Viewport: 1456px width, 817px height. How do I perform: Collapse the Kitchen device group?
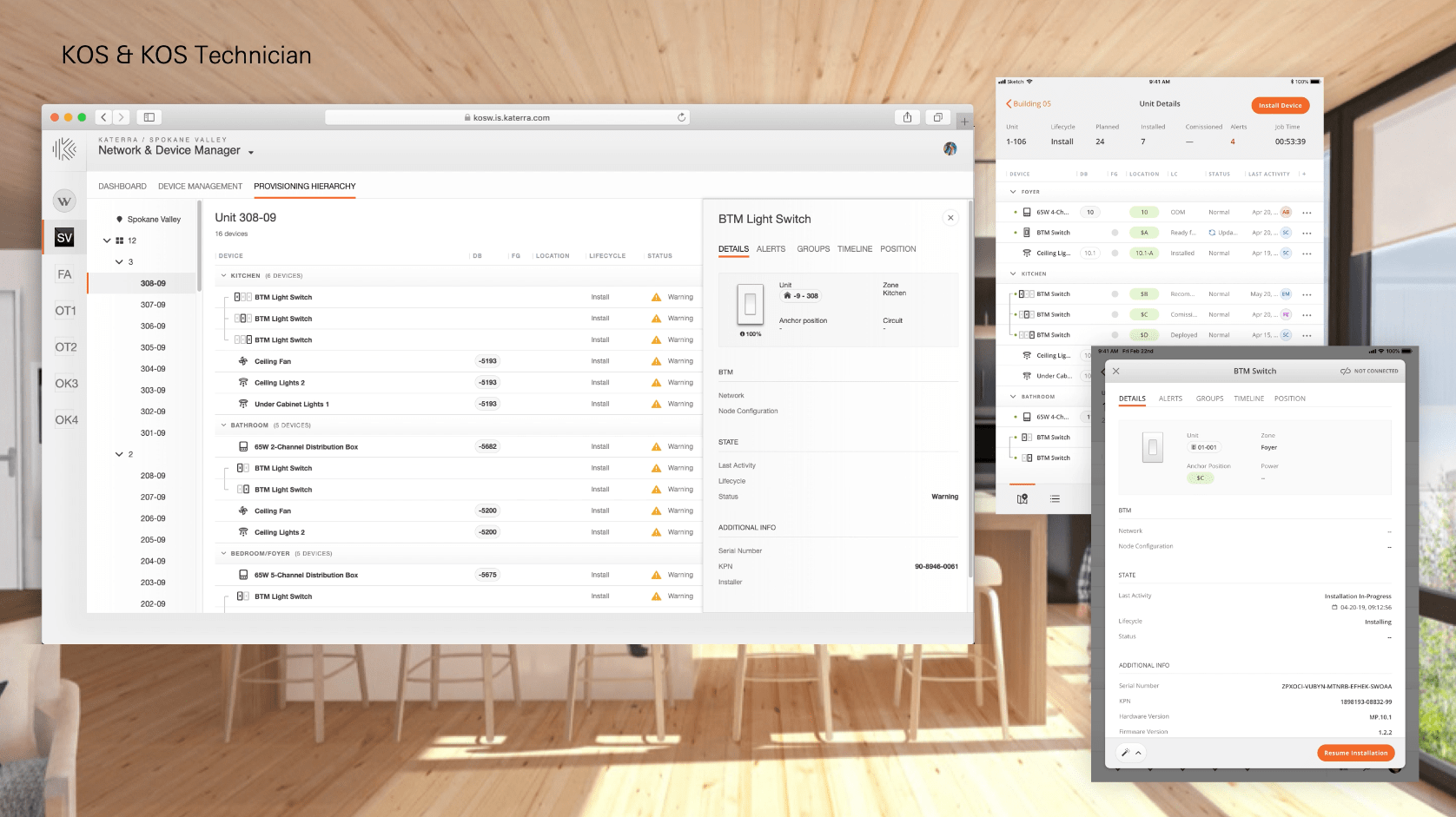(223, 276)
